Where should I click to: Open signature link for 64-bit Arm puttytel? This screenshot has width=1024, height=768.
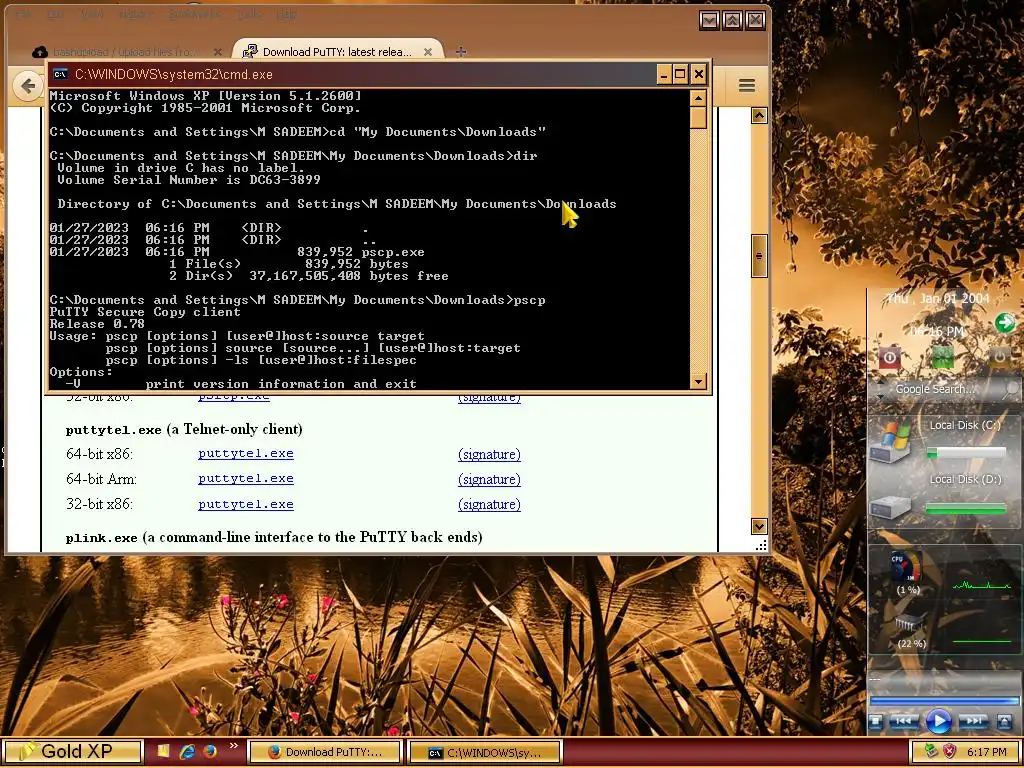pos(489,479)
